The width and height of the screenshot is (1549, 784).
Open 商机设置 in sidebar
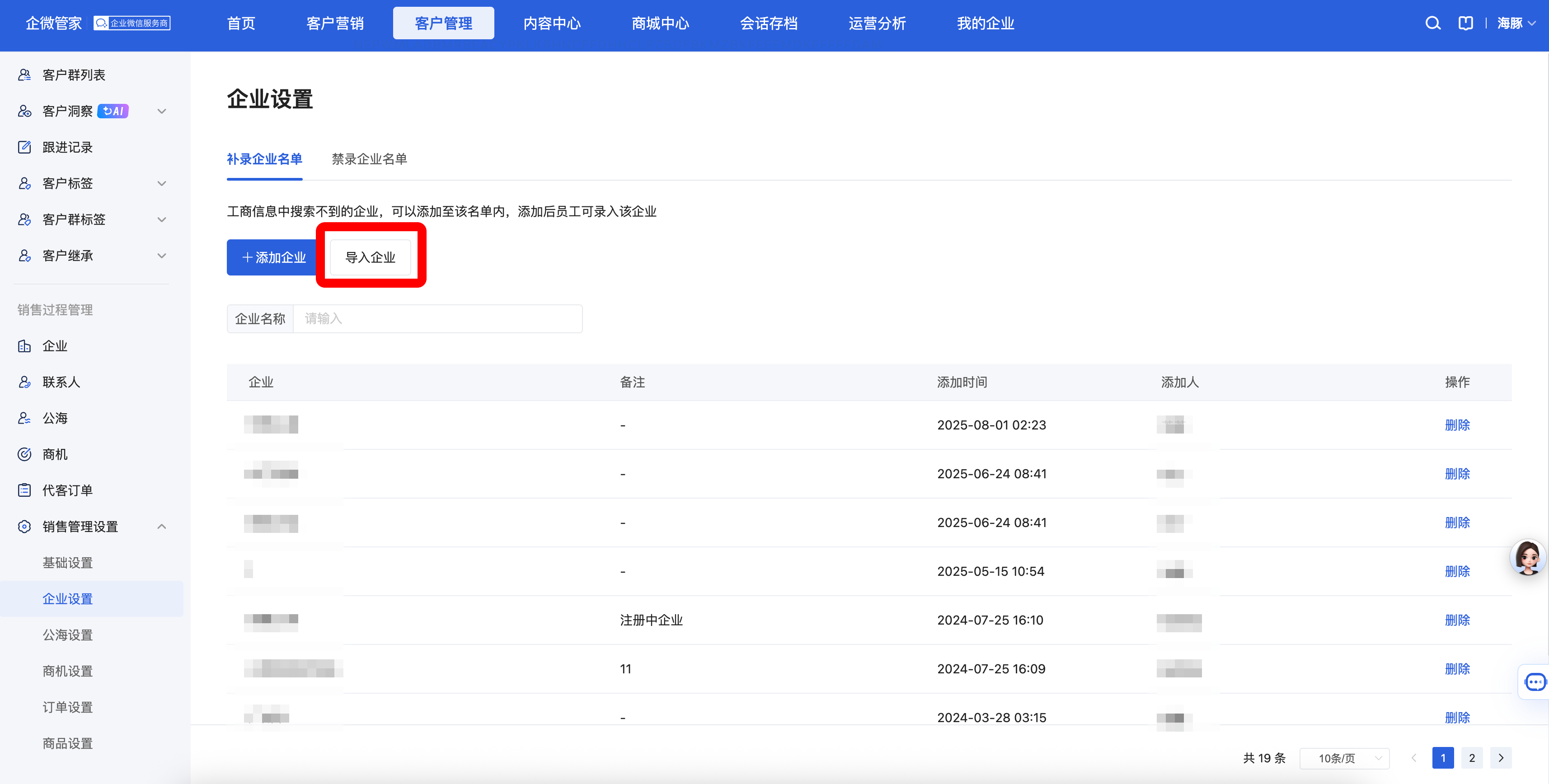(x=67, y=671)
